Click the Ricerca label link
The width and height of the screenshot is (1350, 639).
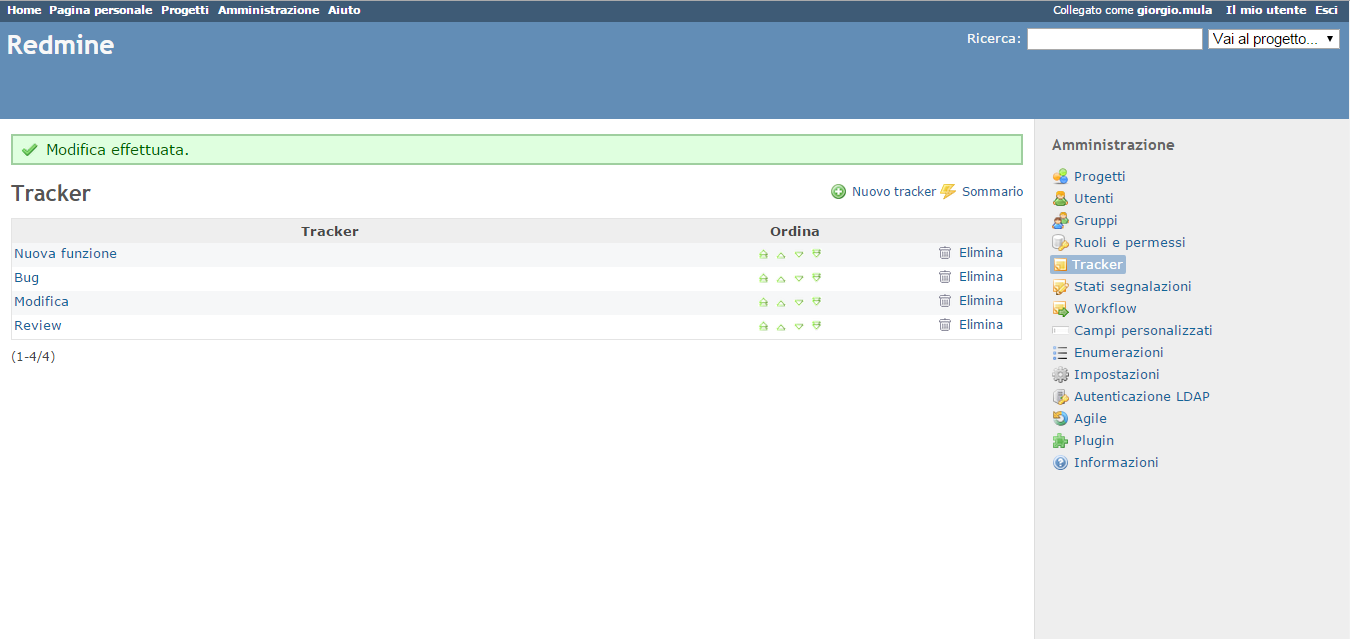click(993, 39)
